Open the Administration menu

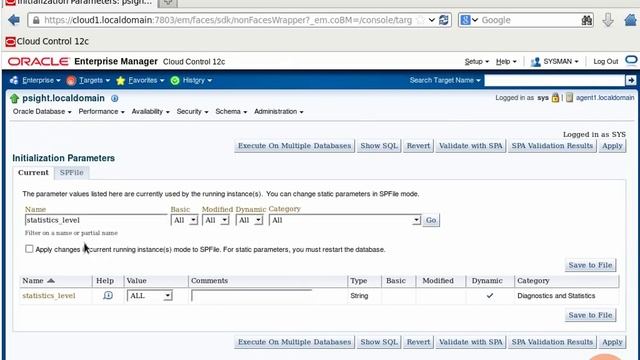coord(278,111)
